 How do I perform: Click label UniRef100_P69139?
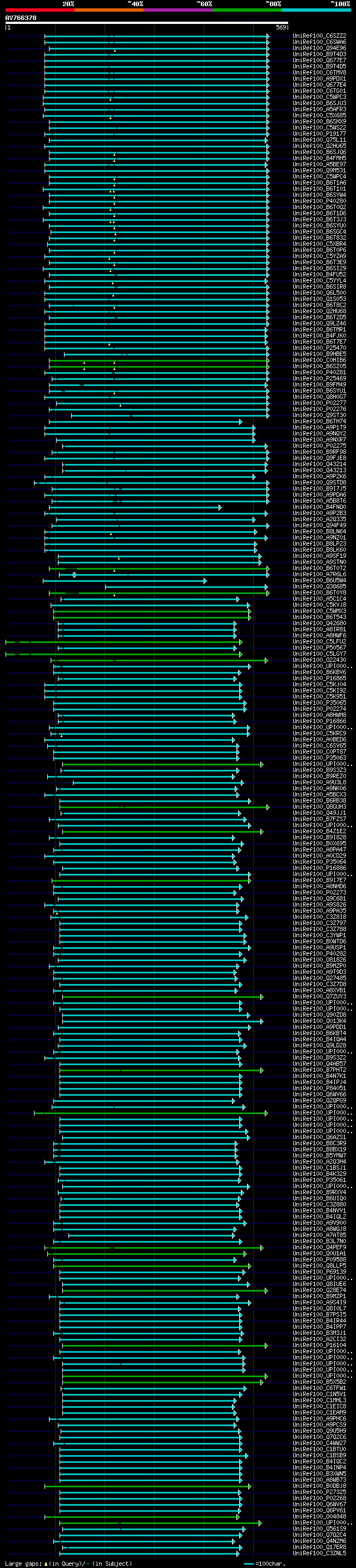pyautogui.click(x=319, y=1272)
